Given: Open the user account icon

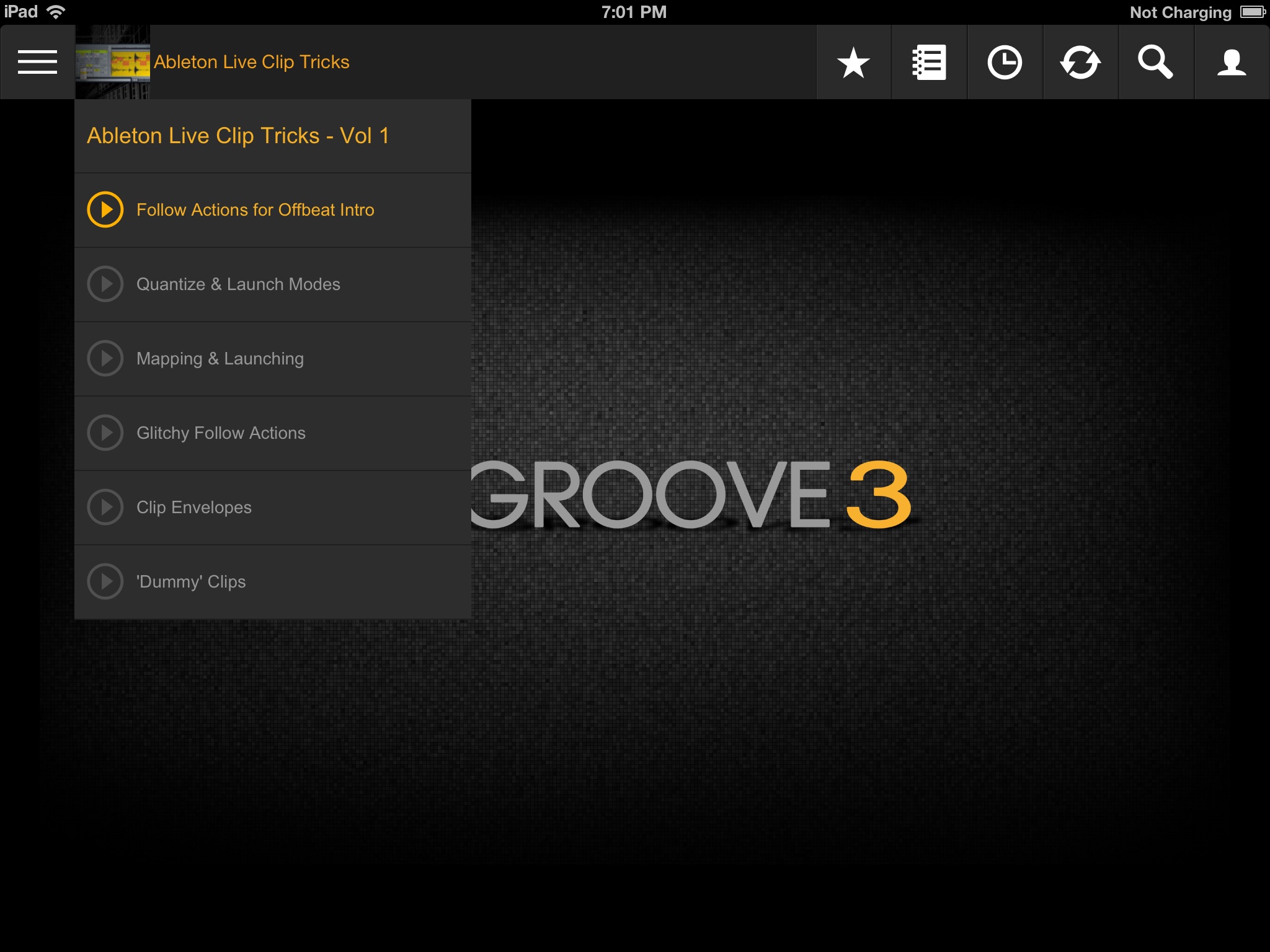Looking at the screenshot, I should pyautogui.click(x=1232, y=63).
